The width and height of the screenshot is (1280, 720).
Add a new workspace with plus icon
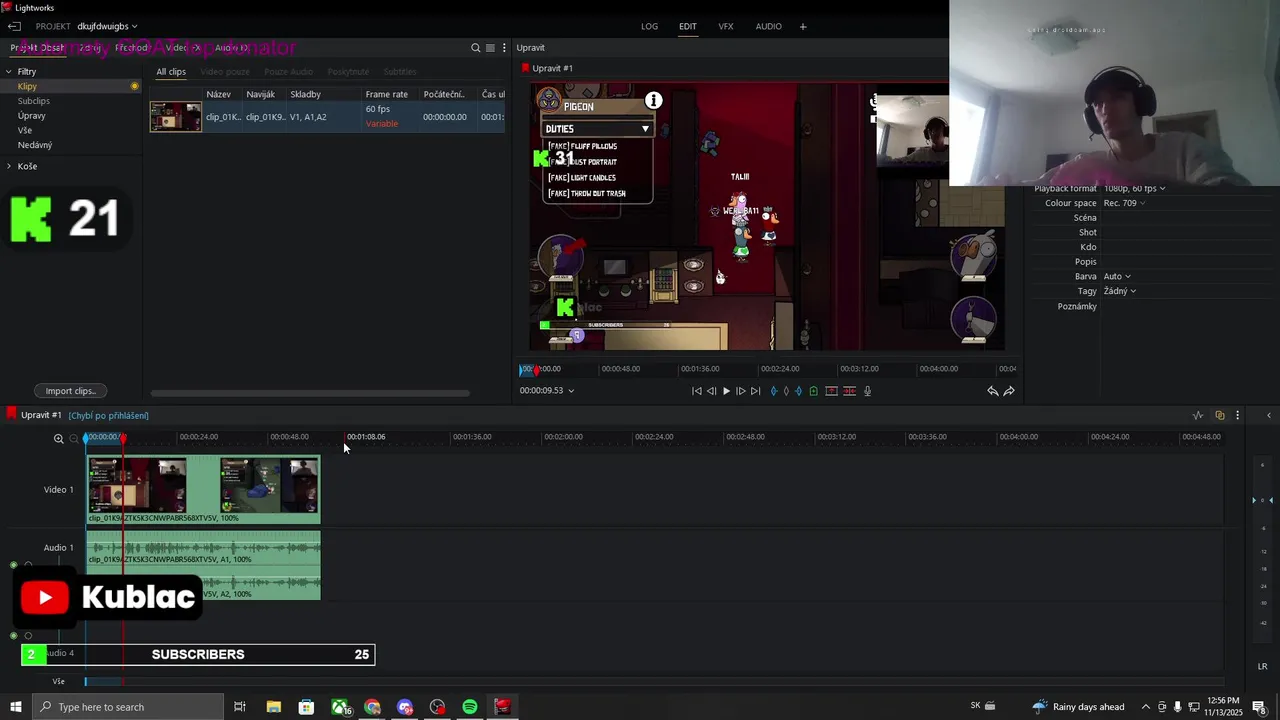(x=802, y=26)
